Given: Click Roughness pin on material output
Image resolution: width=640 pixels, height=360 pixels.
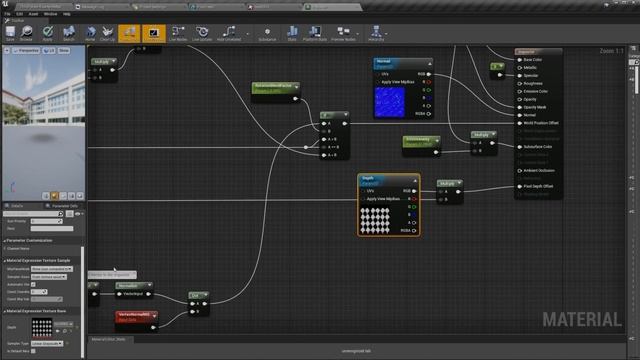Looking at the screenshot, I should click(520, 83).
